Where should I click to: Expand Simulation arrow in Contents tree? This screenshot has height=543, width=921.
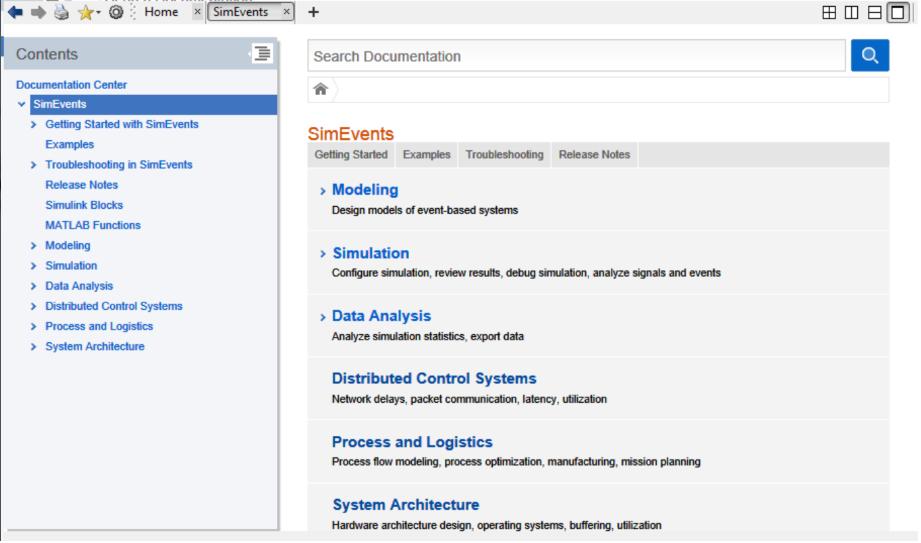pos(33,266)
